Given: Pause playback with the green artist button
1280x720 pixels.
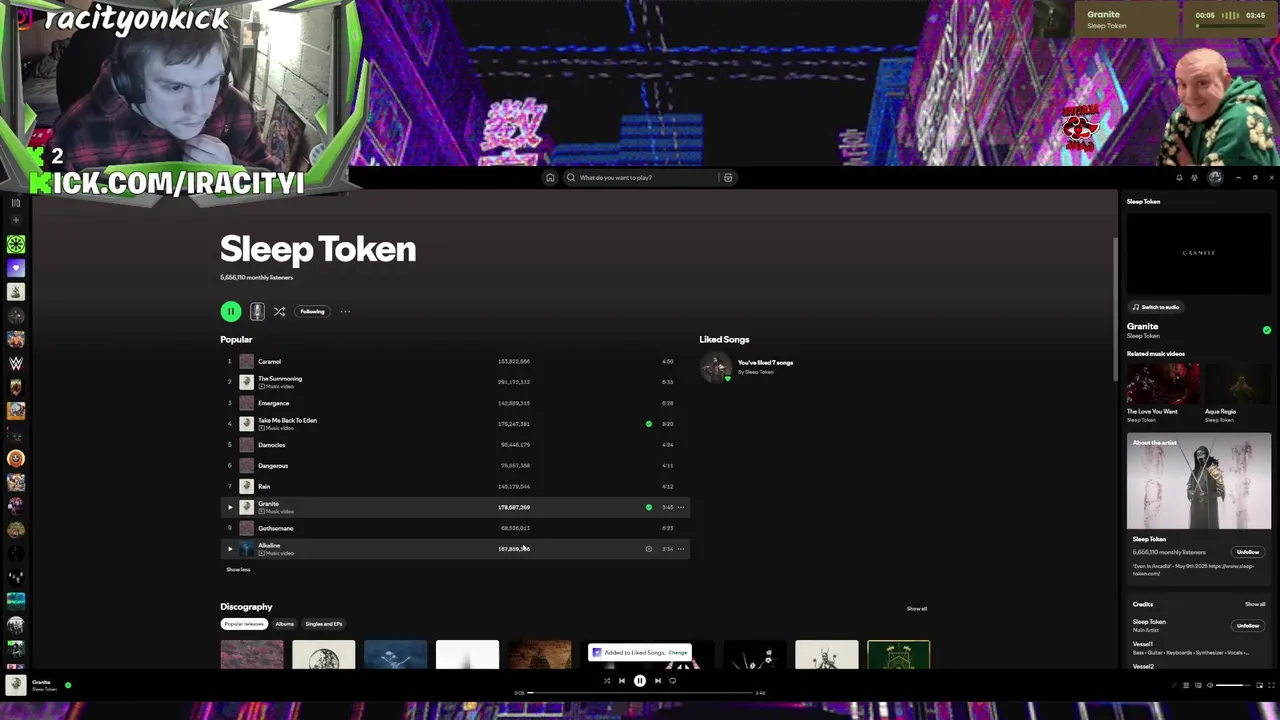Looking at the screenshot, I should tap(231, 312).
